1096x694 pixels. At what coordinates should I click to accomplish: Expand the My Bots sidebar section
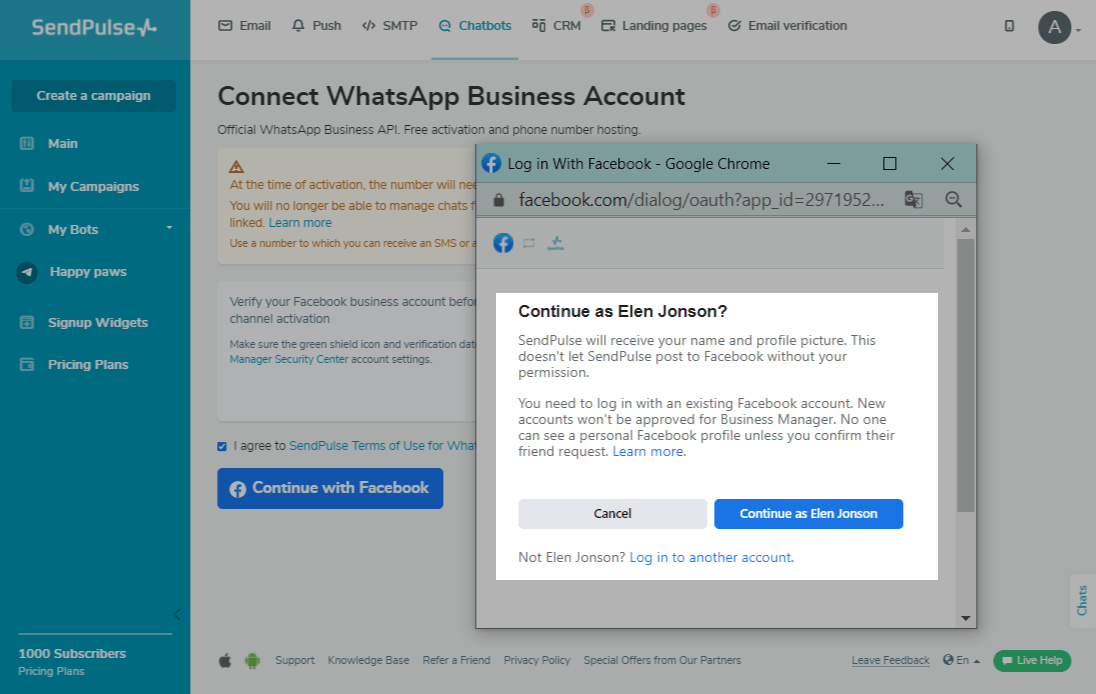pyautogui.click(x=169, y=228)
